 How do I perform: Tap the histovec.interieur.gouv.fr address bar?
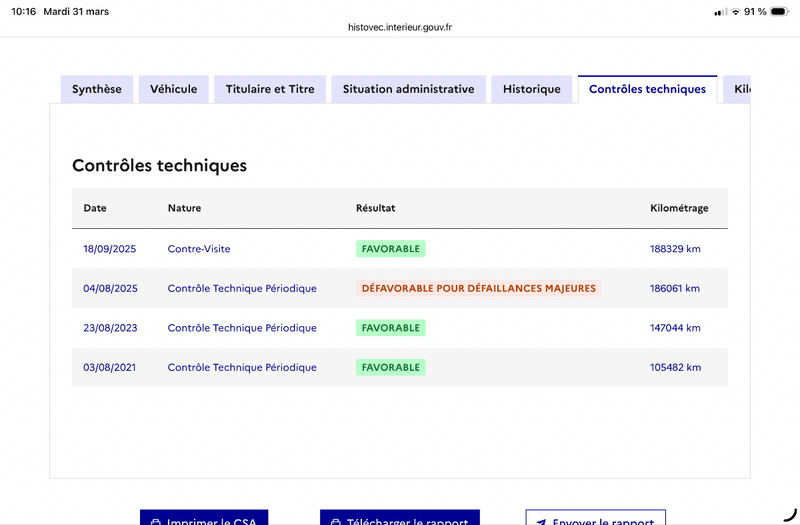(400, 27)
